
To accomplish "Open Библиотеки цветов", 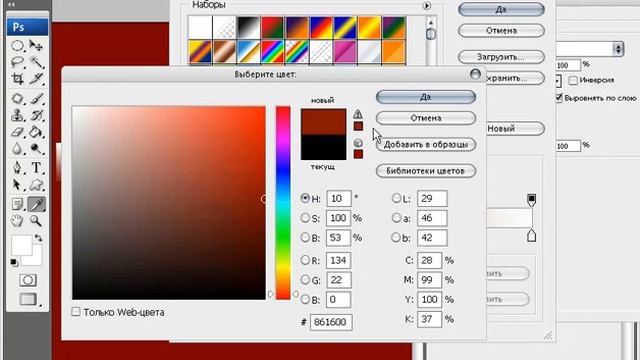I will tap(426, 171).
